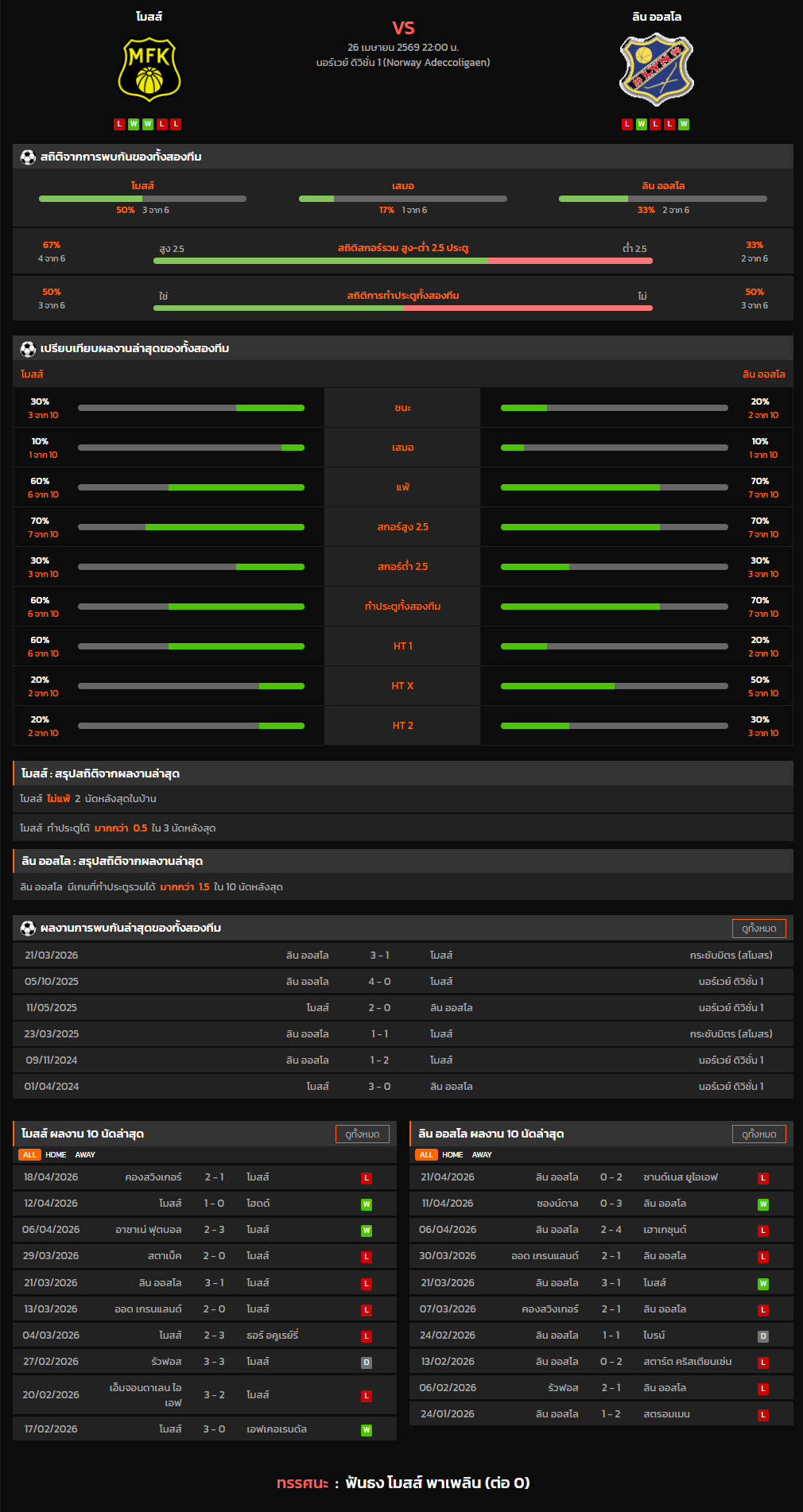Switch to AWAY tab in Lyn Oslo results
This screenshot has height=1512, width=803.
coord(482,1154)
